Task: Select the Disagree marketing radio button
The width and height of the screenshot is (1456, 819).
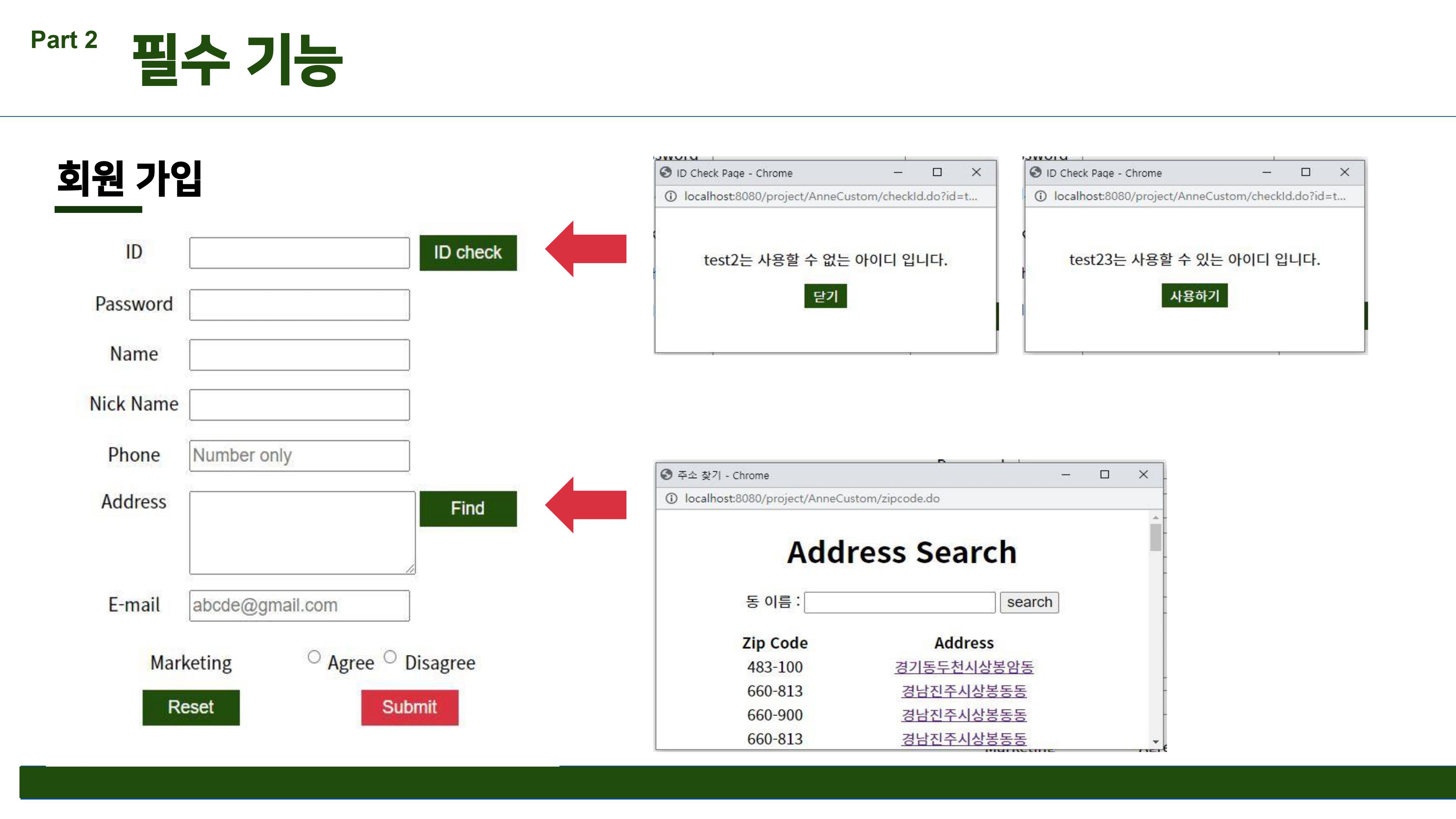Action: pos(390,657)
